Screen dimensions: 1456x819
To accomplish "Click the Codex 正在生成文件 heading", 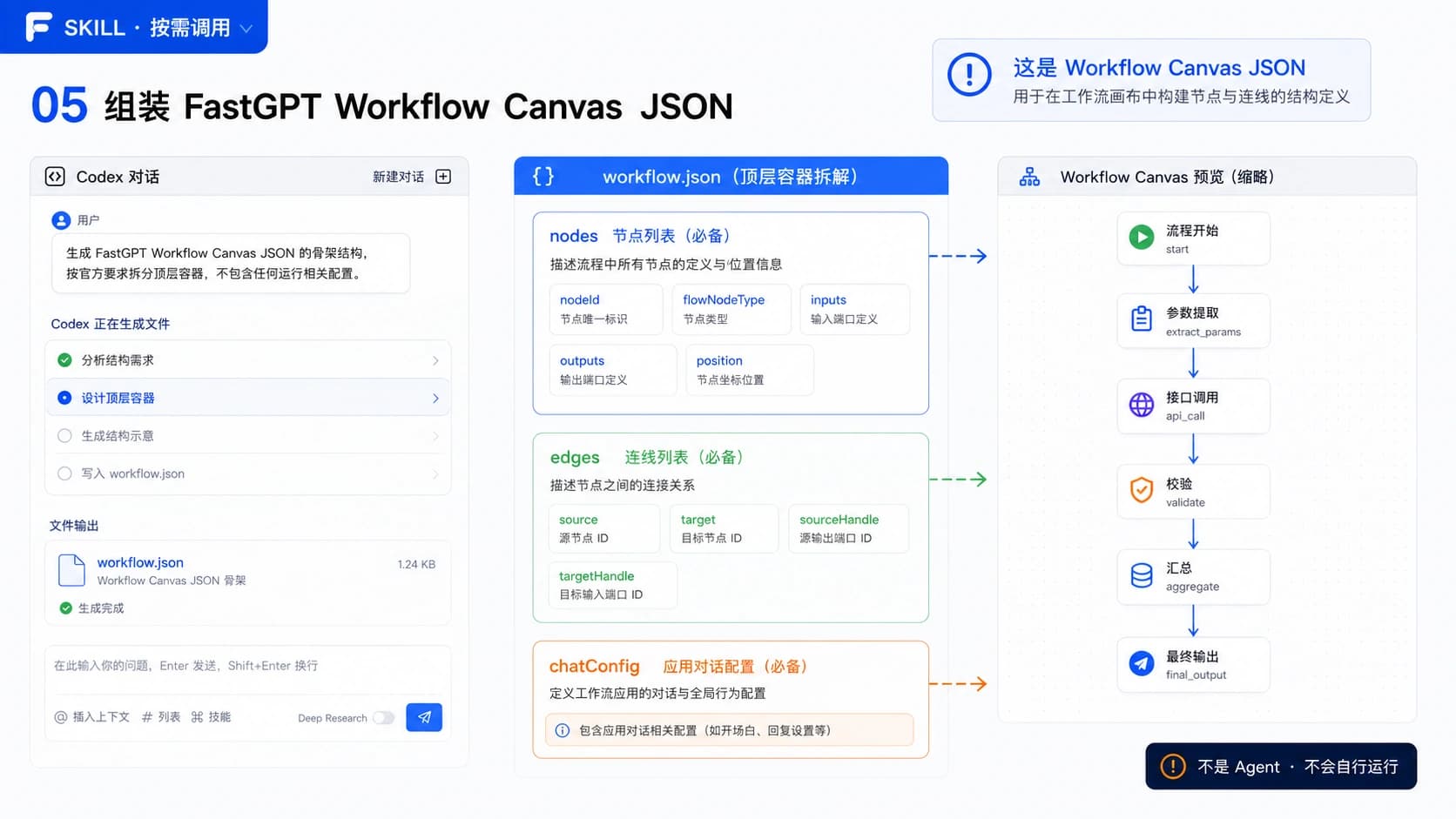I will click(111, 324).
